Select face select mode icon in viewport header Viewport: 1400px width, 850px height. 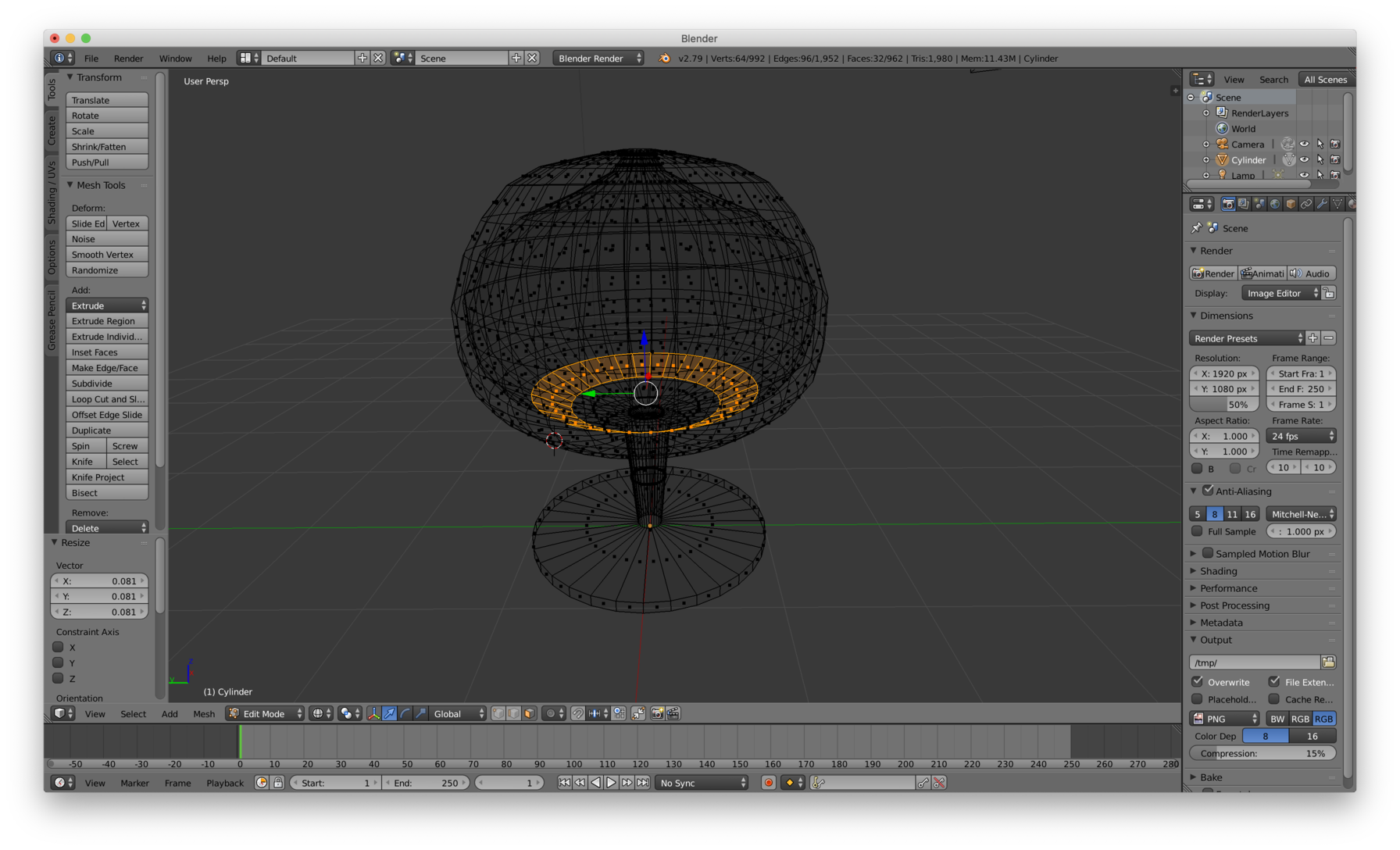(530, 713)
